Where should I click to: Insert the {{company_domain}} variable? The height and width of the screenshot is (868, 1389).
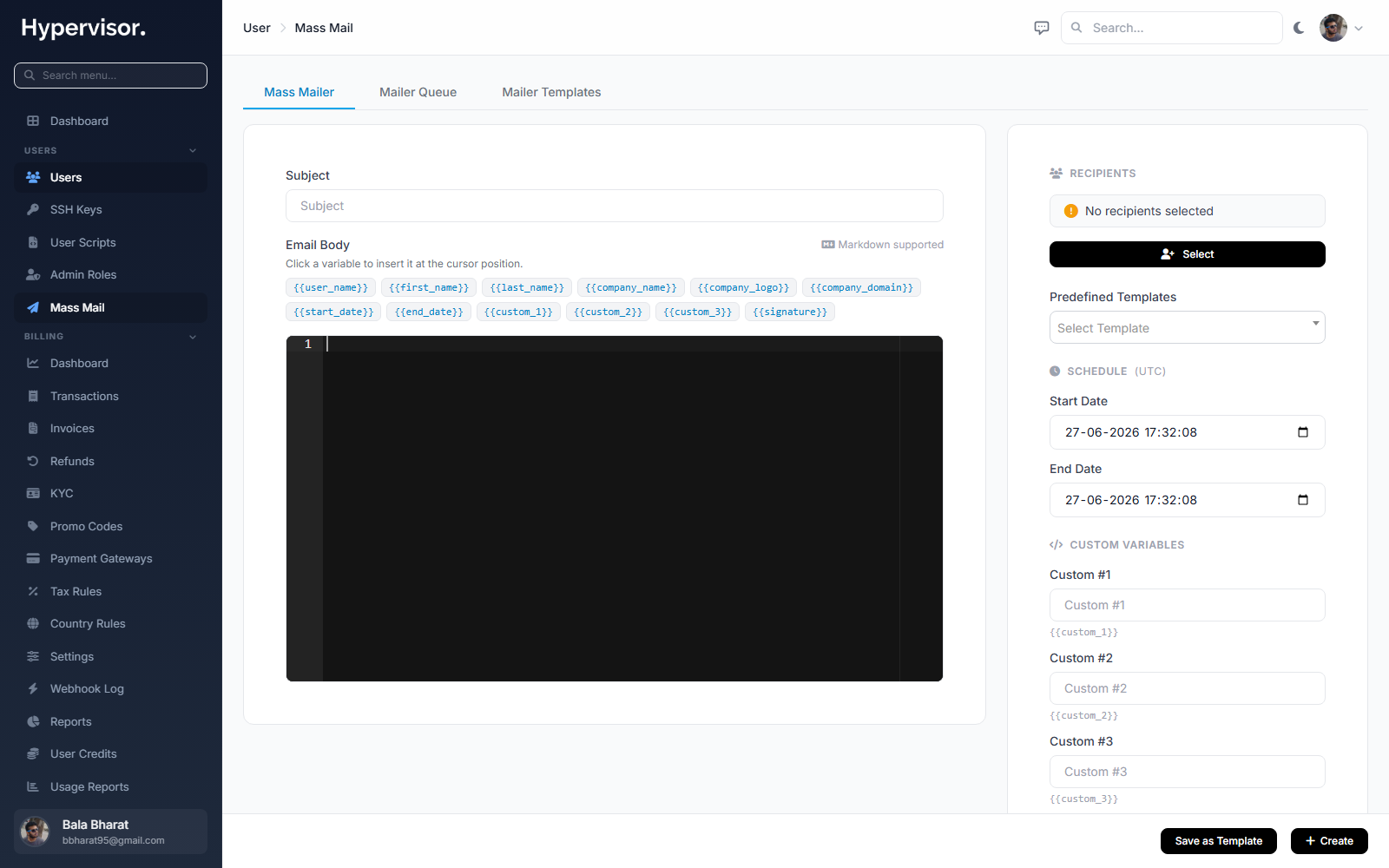click(861, 287)
